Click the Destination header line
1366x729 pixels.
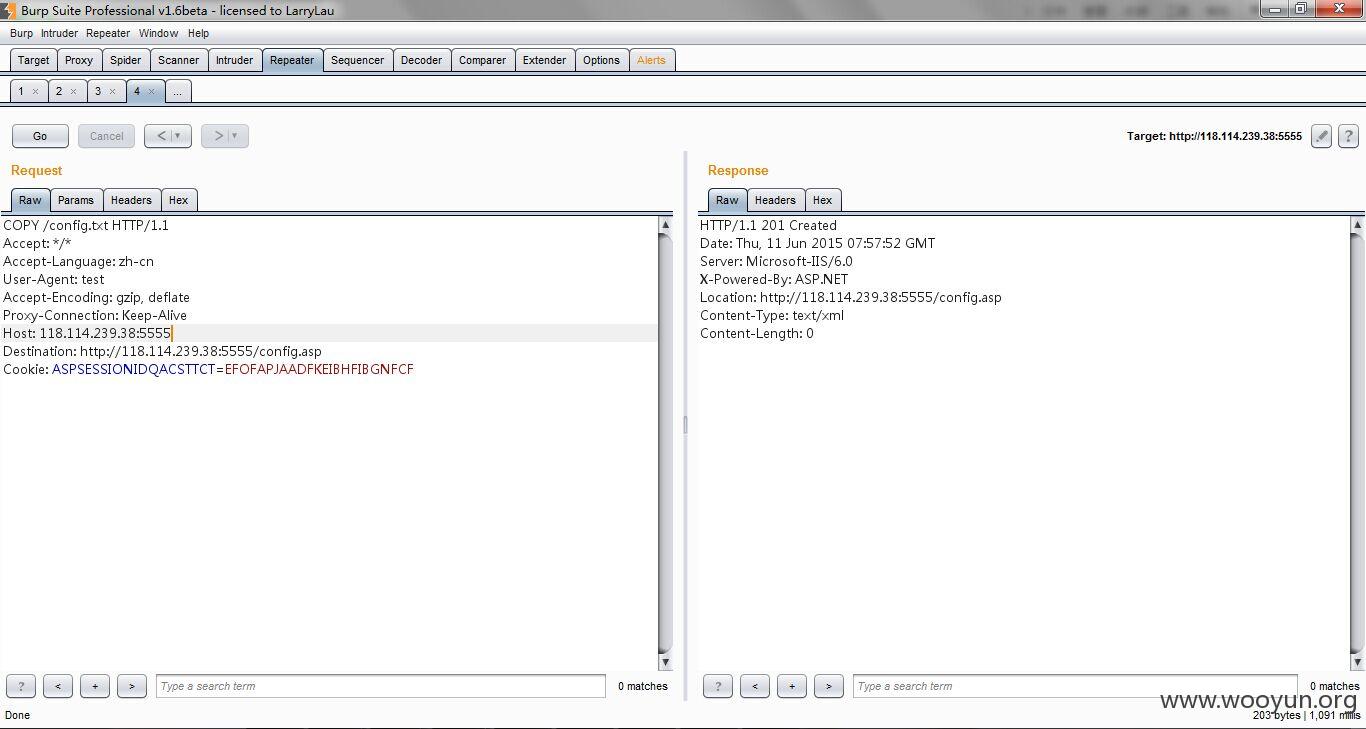tap(162, 351)
